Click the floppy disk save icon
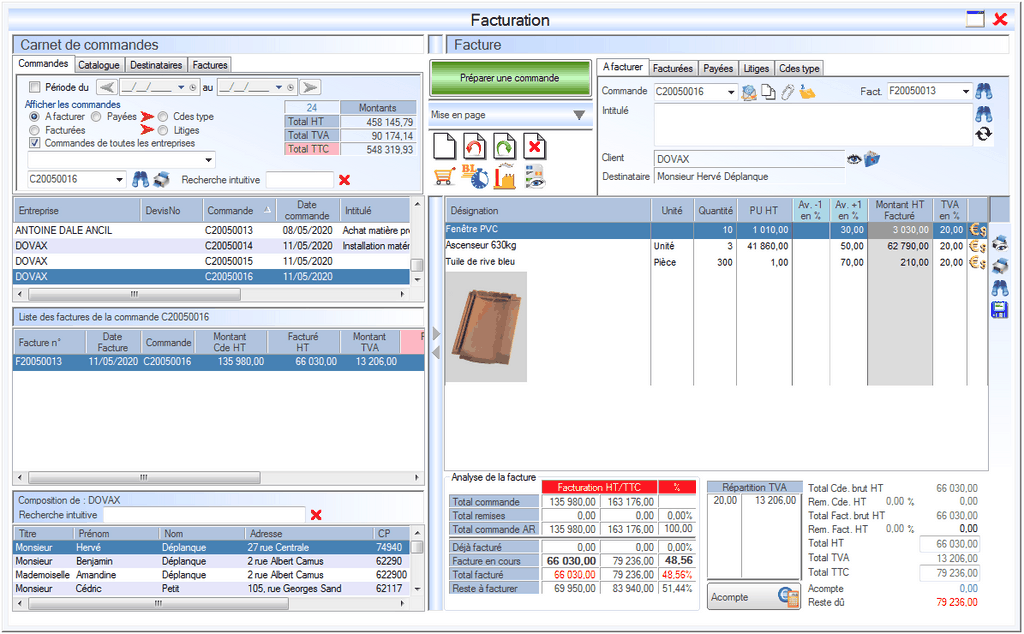1024x634 pixels. tap(1000, 309)
